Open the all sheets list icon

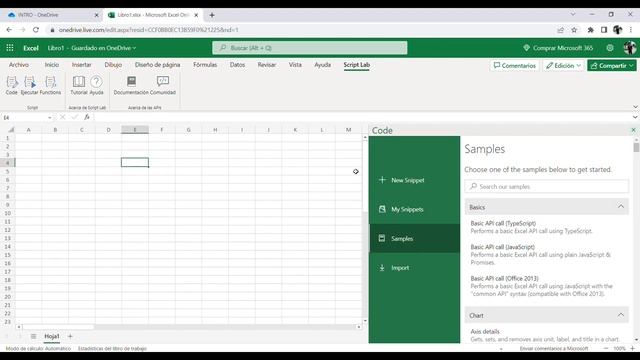pyautogui.click(x=33, y=336)
